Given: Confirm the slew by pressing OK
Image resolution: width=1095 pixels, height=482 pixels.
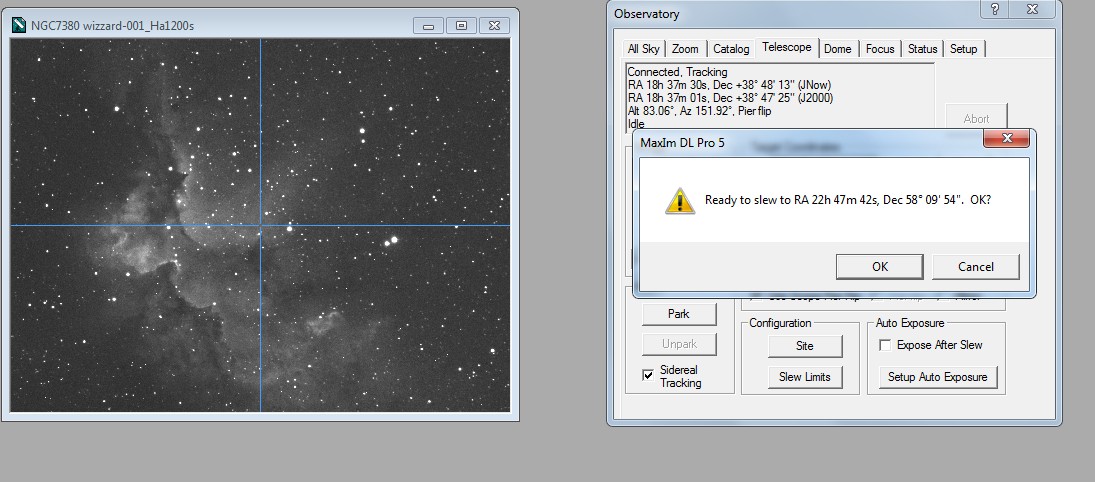Looking at the screenshot, I should (879, 267).
